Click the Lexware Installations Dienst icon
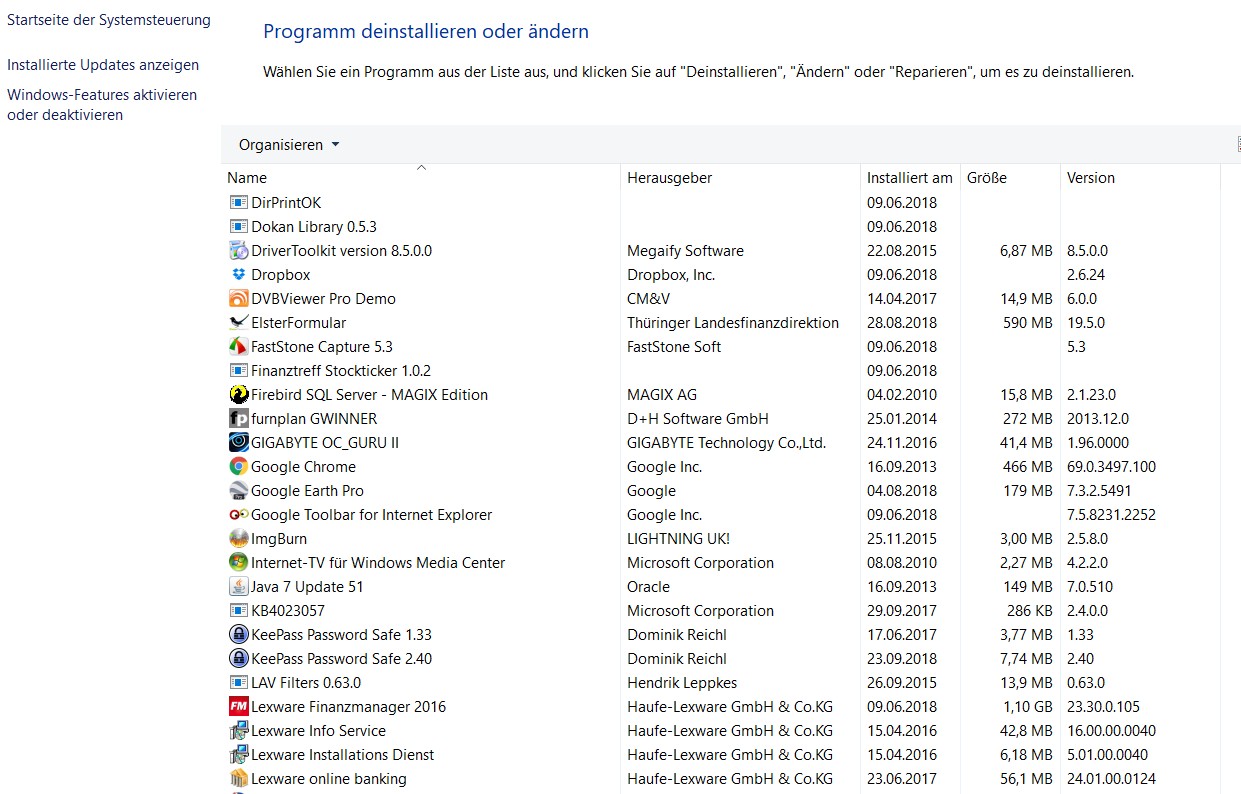Viewport: 1241px width, 794px height. pos(238,755)
